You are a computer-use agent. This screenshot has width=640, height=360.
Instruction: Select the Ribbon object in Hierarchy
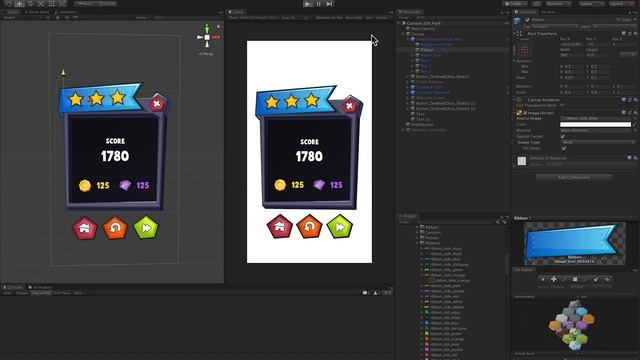(427, 50)
